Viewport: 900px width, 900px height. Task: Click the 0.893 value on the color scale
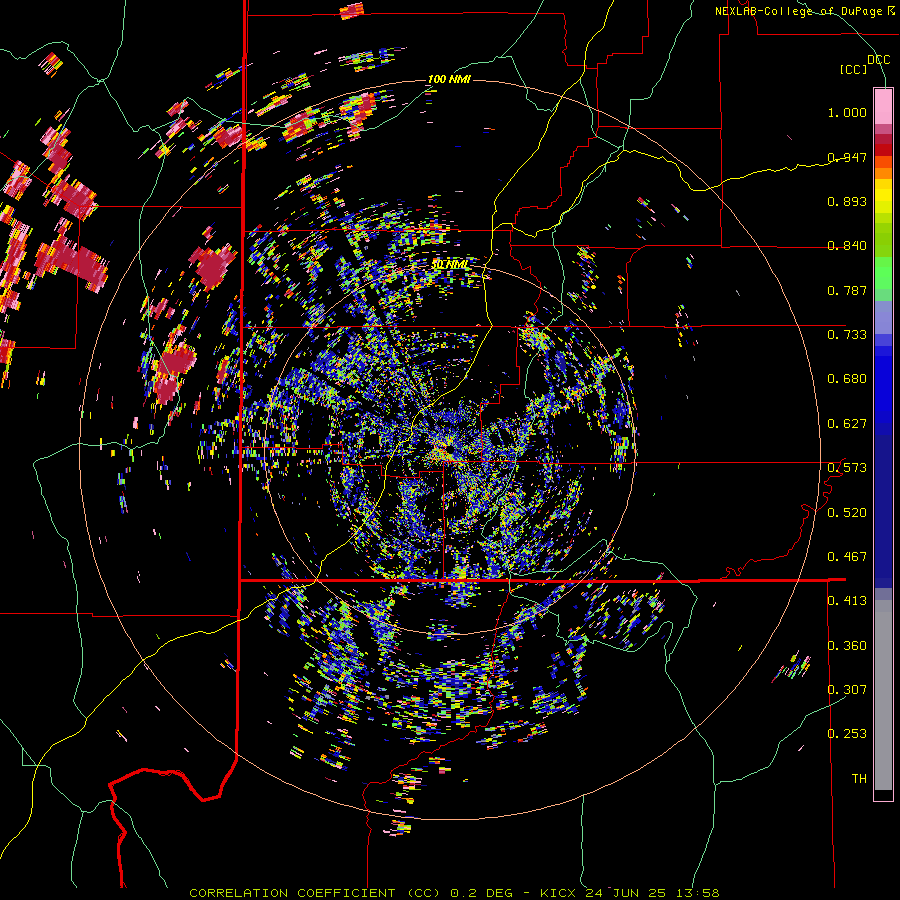(847, 201)
